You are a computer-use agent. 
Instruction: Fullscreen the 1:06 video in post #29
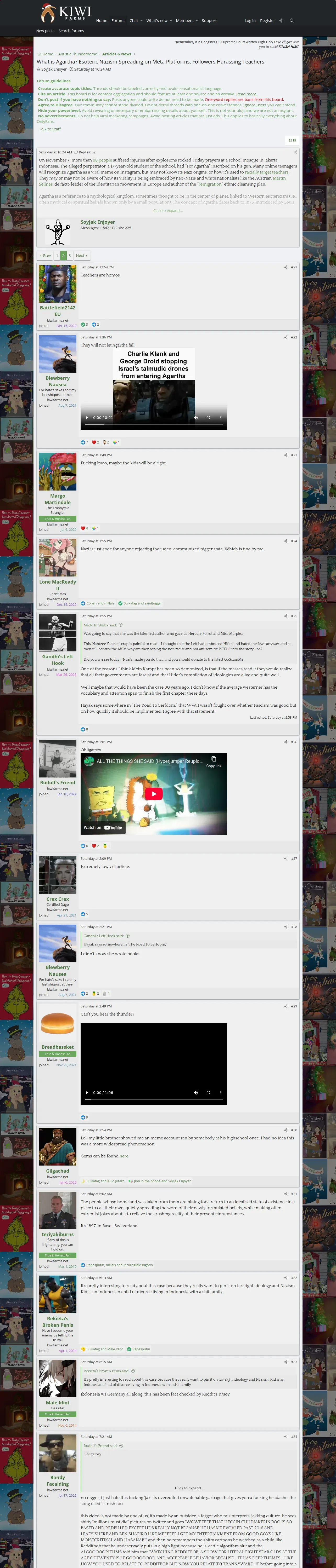point(208,1093)
